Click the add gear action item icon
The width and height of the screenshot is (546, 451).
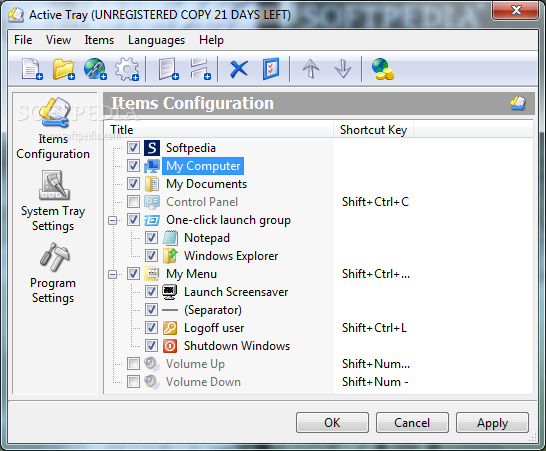click(x=127, y=69)
